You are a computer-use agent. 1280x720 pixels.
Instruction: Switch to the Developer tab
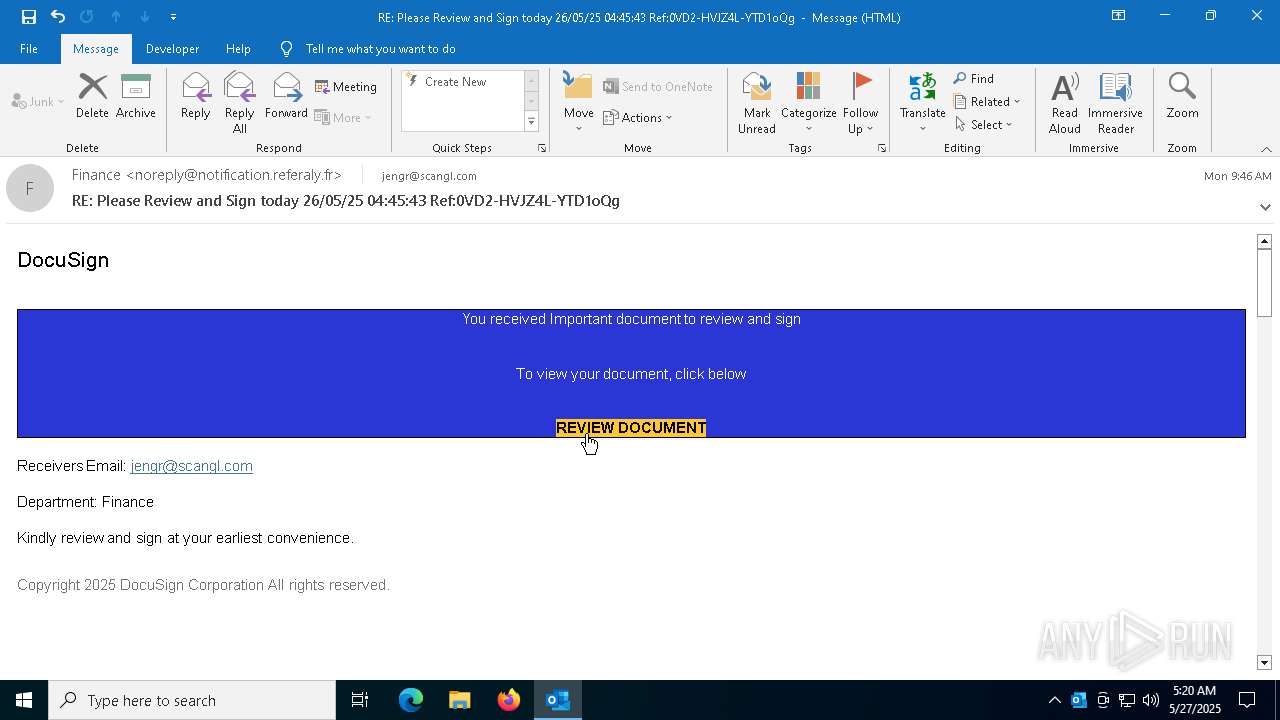(172, 49)
